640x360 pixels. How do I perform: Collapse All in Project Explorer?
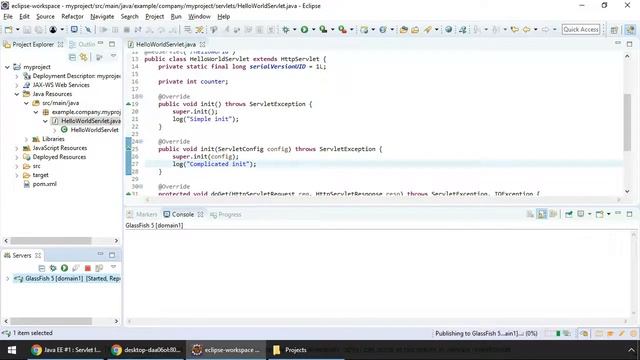click(x=72, y=57)
